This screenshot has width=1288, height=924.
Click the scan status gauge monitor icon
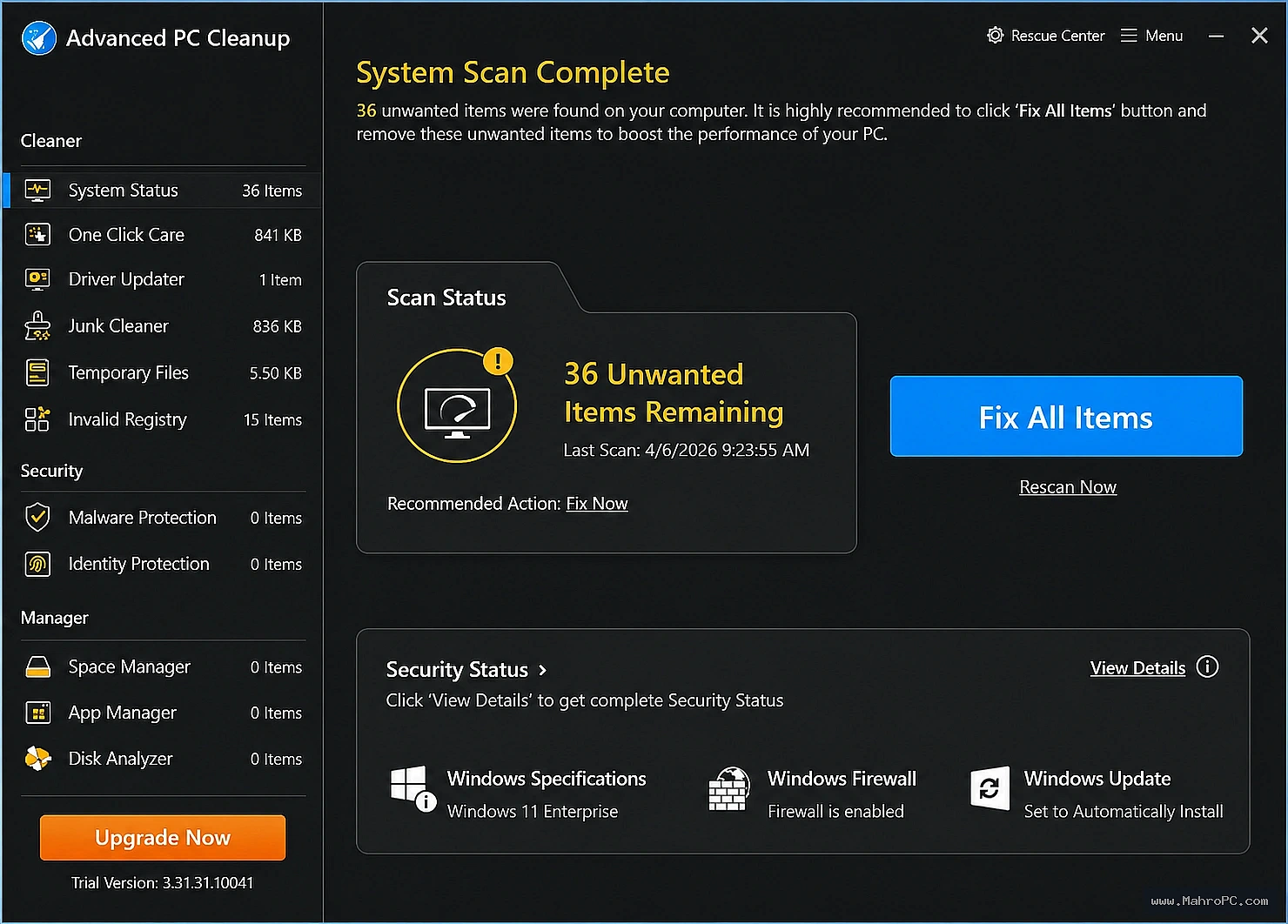click(x=457, y=412)
